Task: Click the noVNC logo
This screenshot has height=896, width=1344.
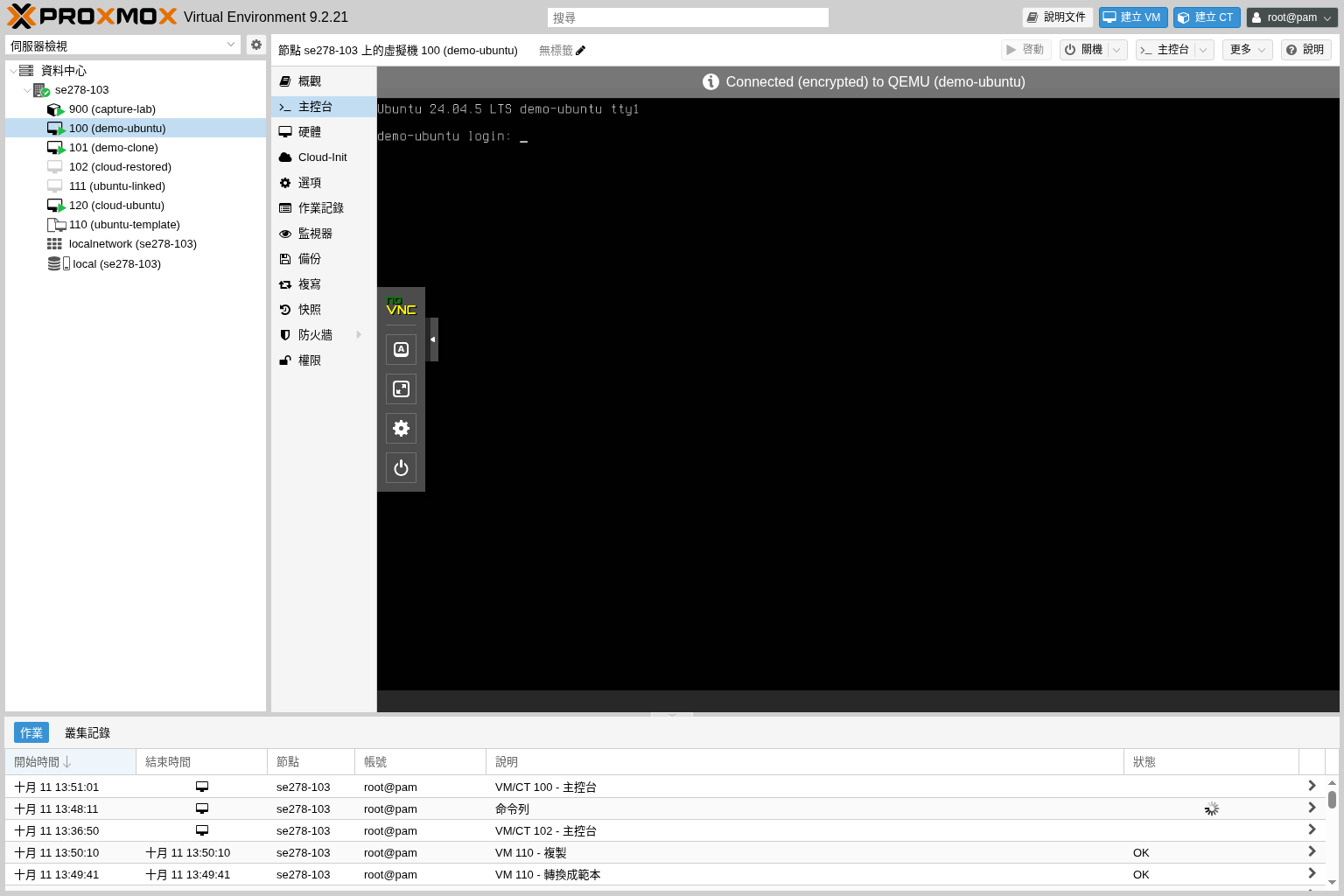Action: pyautogui.click(x=401, y=306)
